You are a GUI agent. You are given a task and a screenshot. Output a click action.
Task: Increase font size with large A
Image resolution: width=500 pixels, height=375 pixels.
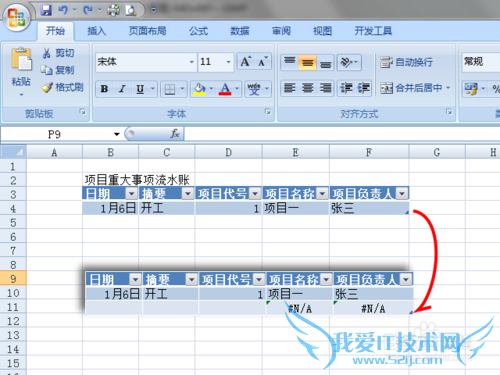tap(246, 61)
